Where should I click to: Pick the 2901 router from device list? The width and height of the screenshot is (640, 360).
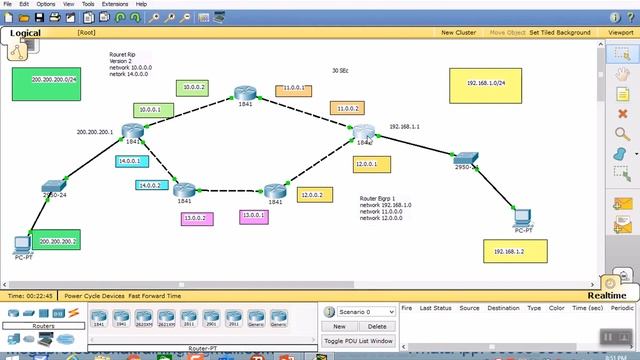pyautogui.click(x=211, y=318)
